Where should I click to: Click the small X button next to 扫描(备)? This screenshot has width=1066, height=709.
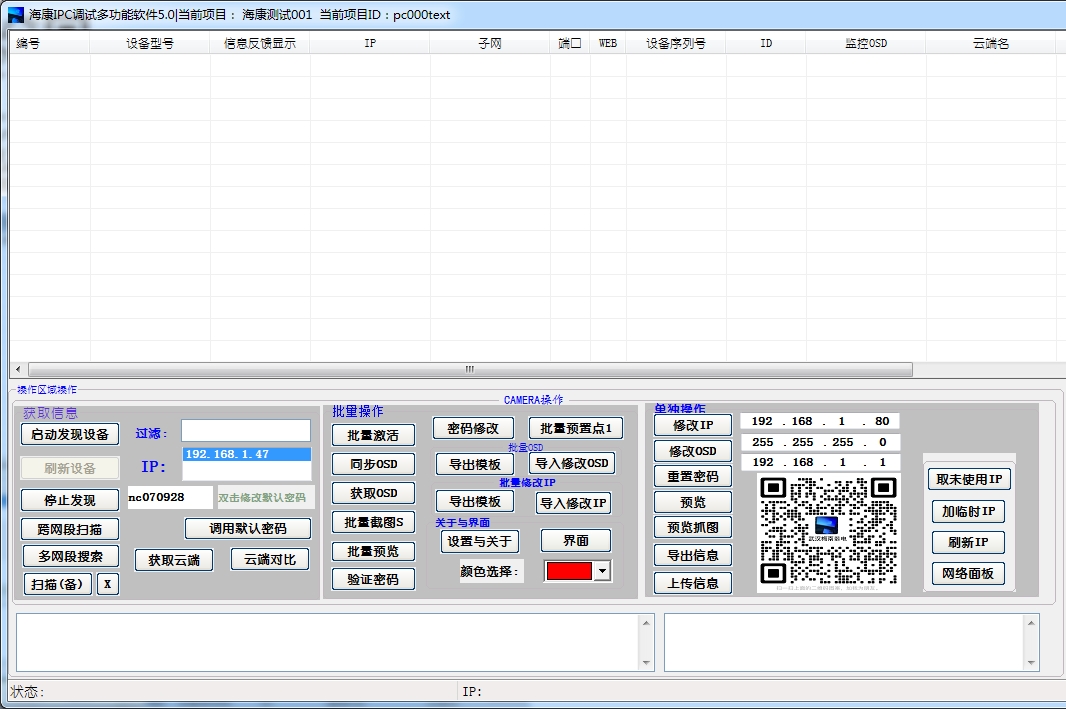(x=107, y=584)
